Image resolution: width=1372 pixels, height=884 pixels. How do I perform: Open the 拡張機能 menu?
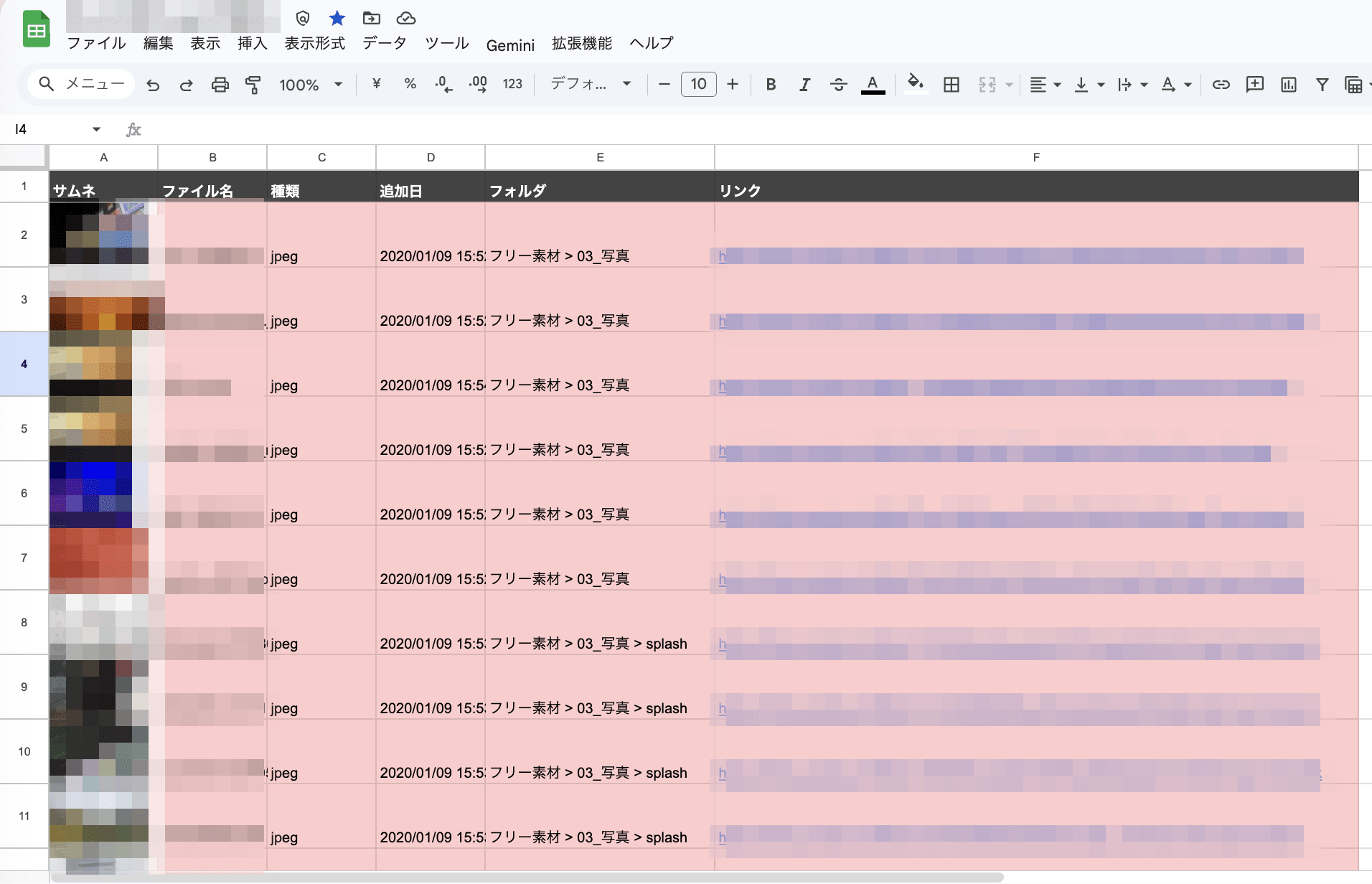coord(581,43)
